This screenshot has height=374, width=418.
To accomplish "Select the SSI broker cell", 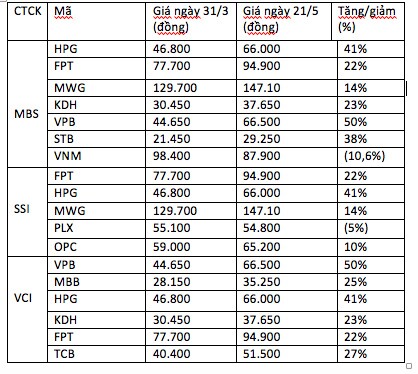I will point(27,212).
